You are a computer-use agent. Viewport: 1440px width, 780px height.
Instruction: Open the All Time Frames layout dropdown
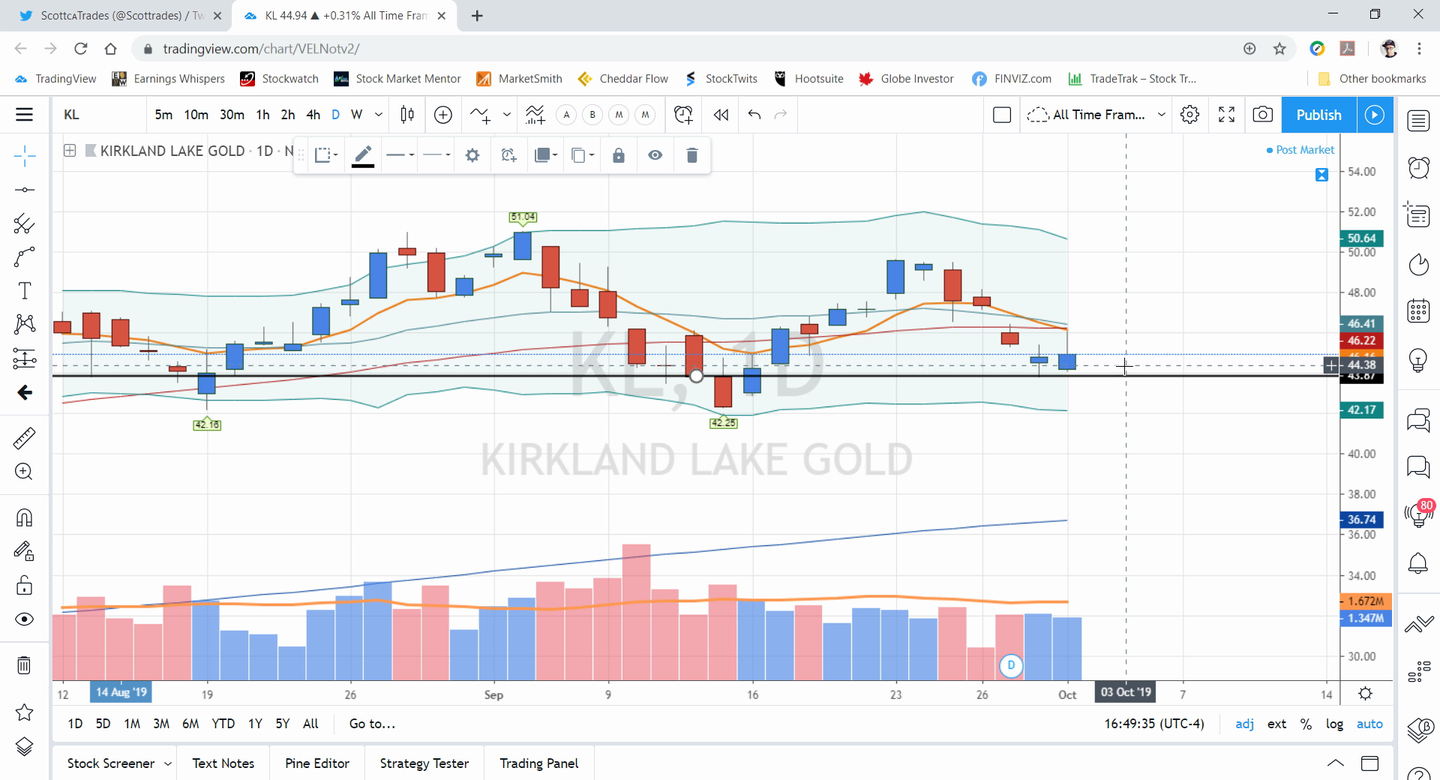1098,115
